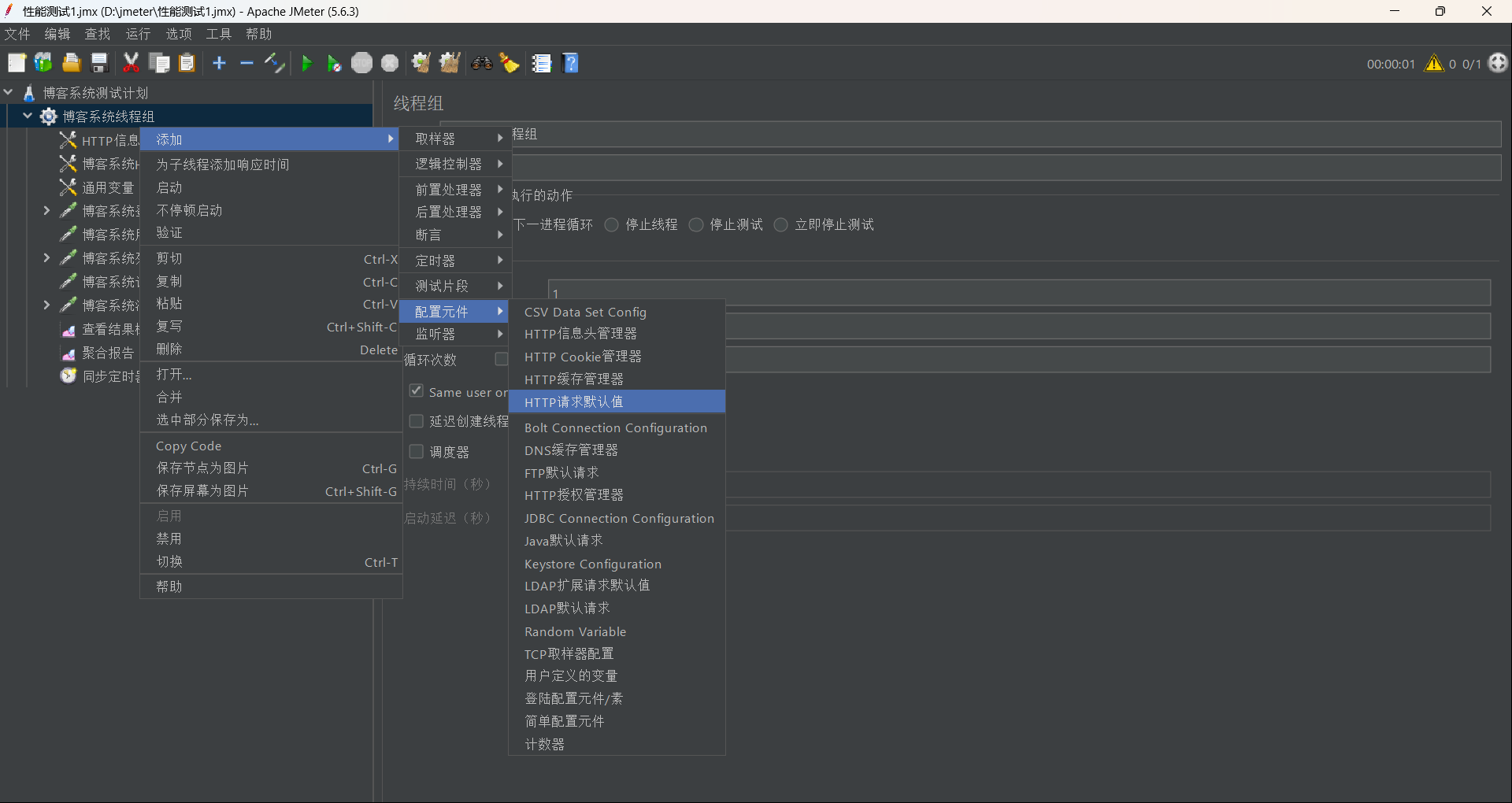Choose HTTP请求默认值 from config menu

(617, 401)
